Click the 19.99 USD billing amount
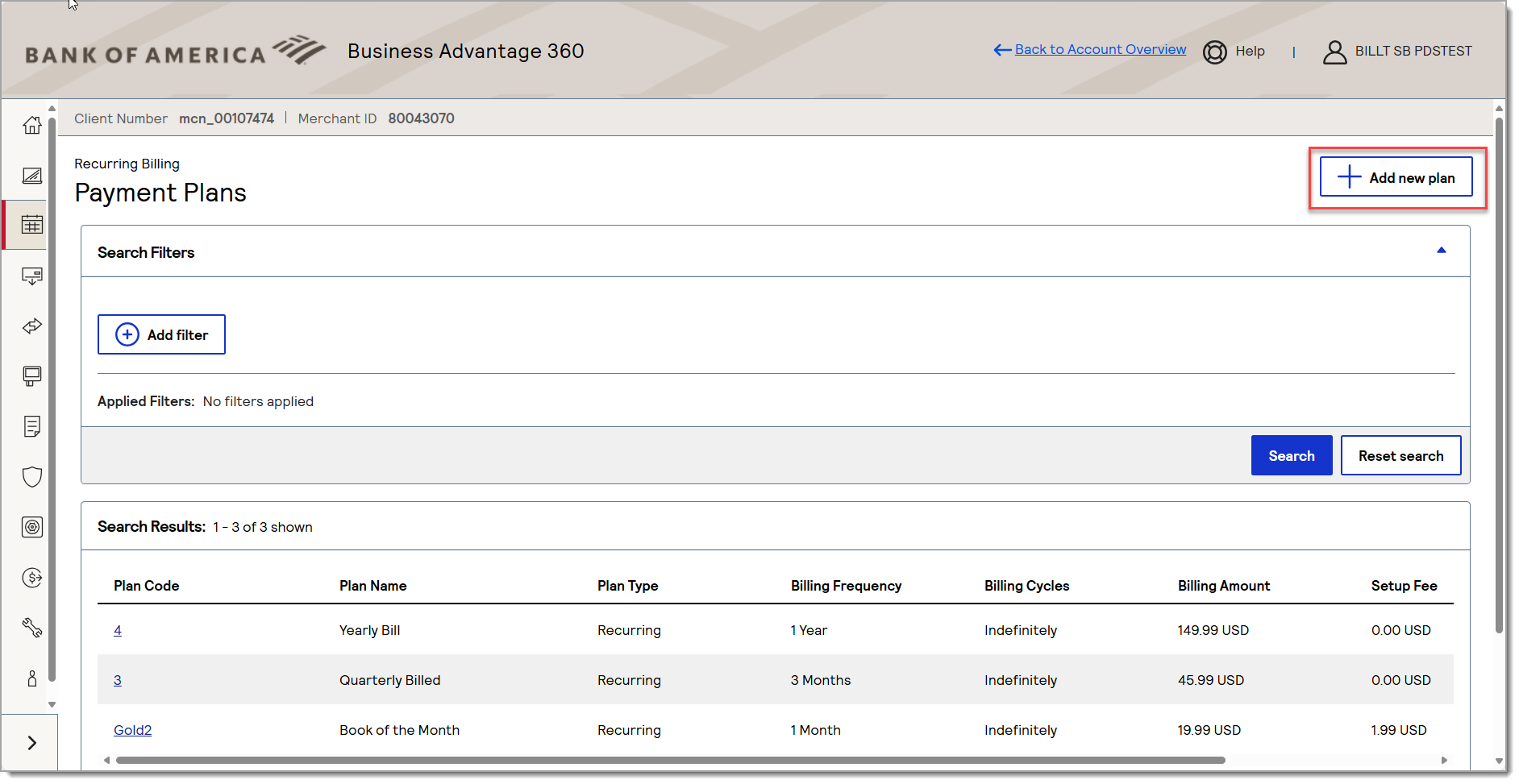The height and width of the screenshot is (784, 1519). pos(1209,731)
